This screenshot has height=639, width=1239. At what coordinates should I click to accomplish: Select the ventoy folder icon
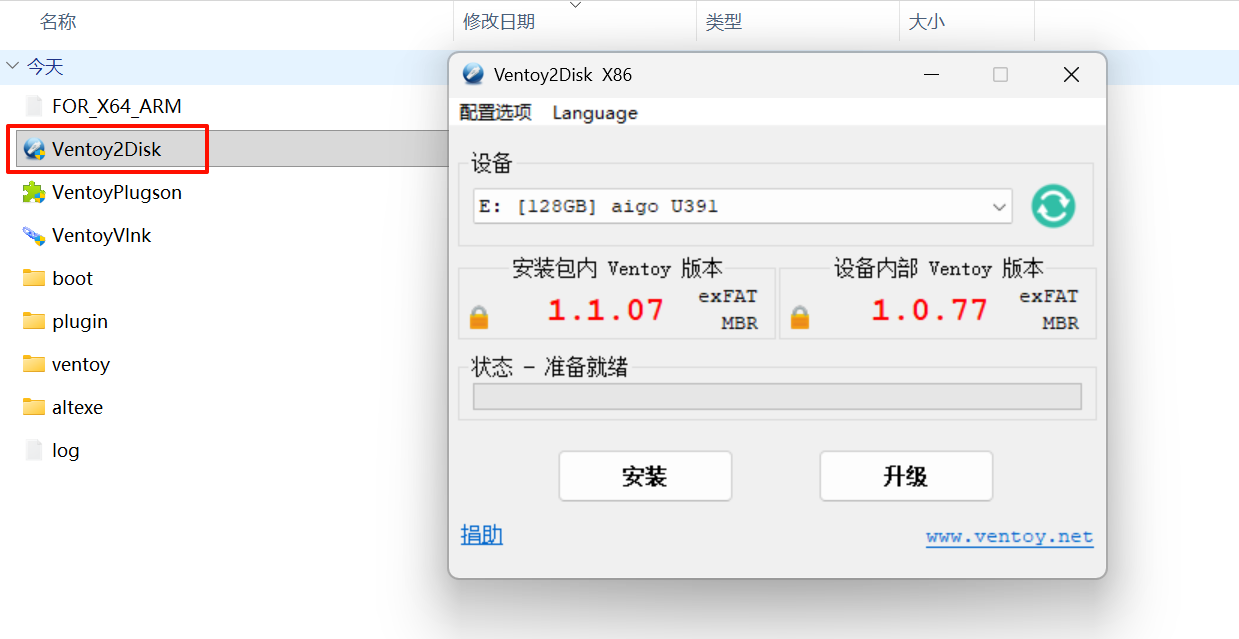(34, 364)
